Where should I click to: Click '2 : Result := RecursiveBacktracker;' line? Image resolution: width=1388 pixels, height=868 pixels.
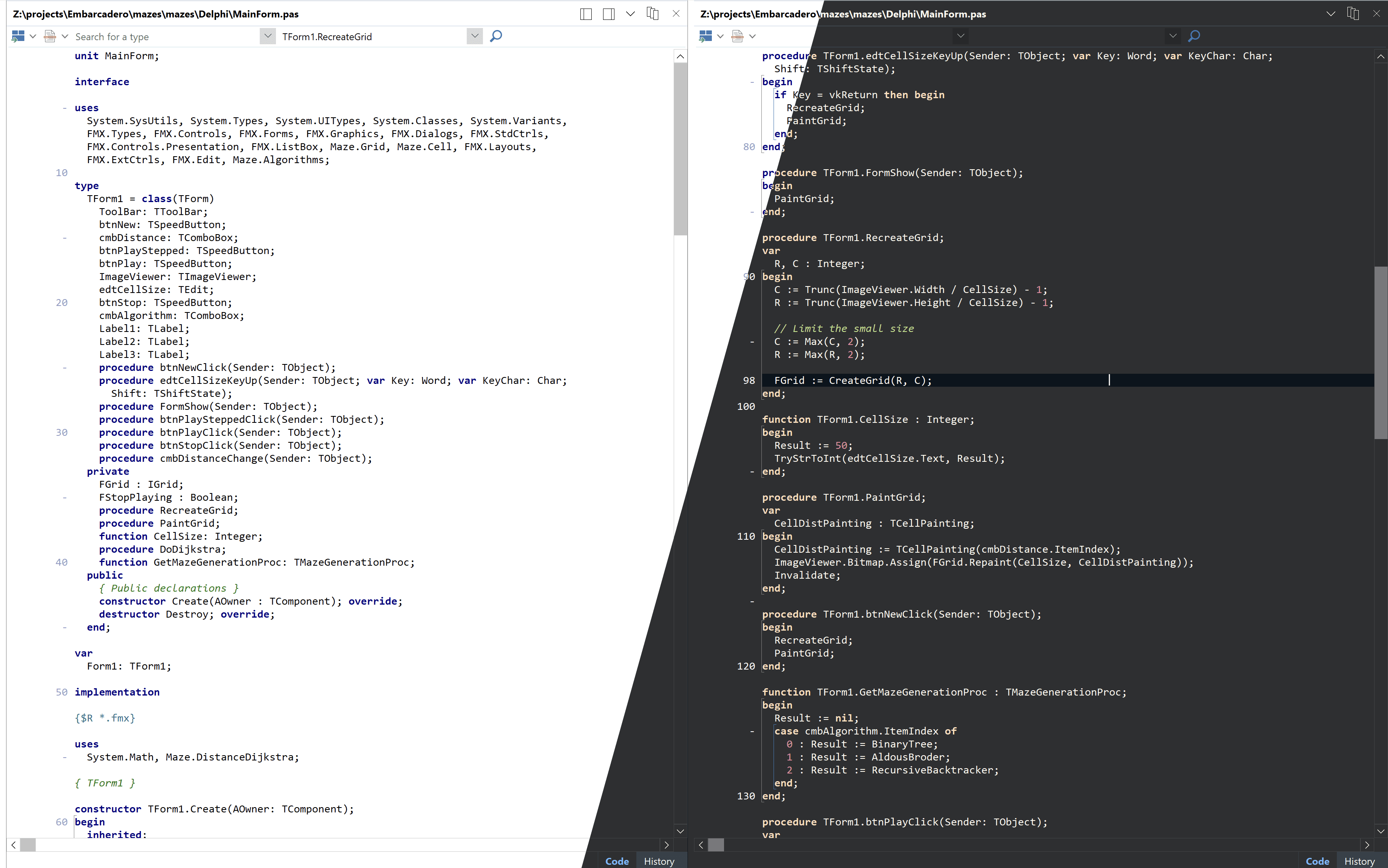[x=892, y=770]
